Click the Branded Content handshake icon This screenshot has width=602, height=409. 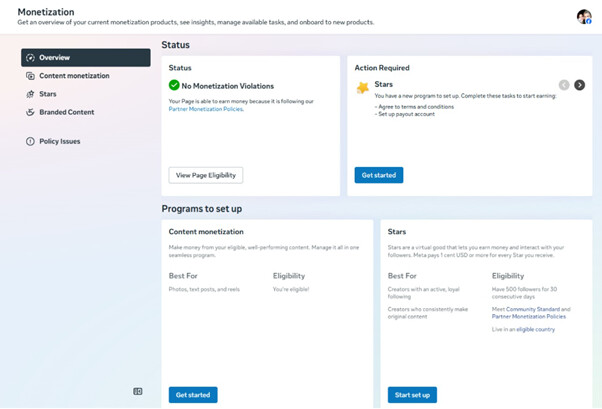point(30,112)
